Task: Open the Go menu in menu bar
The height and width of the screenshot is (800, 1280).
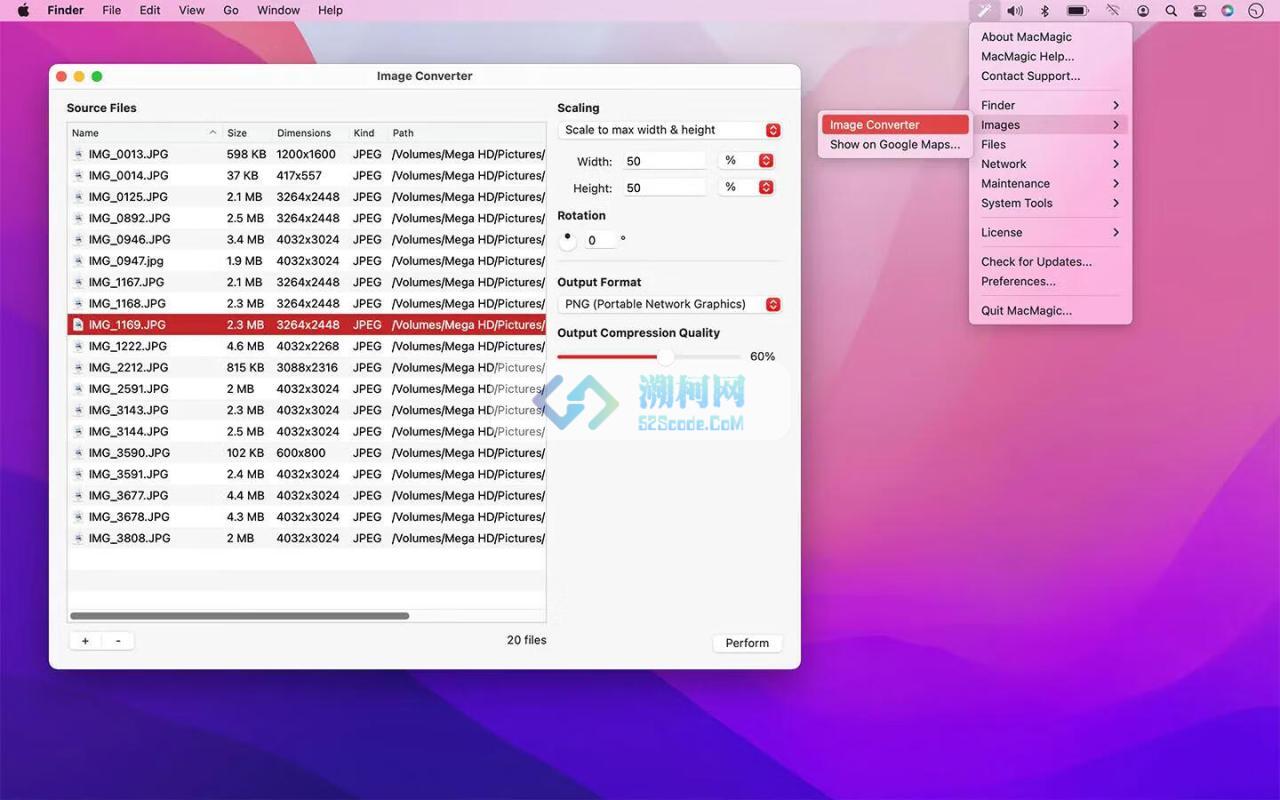Action: click(x=231, y=10)
